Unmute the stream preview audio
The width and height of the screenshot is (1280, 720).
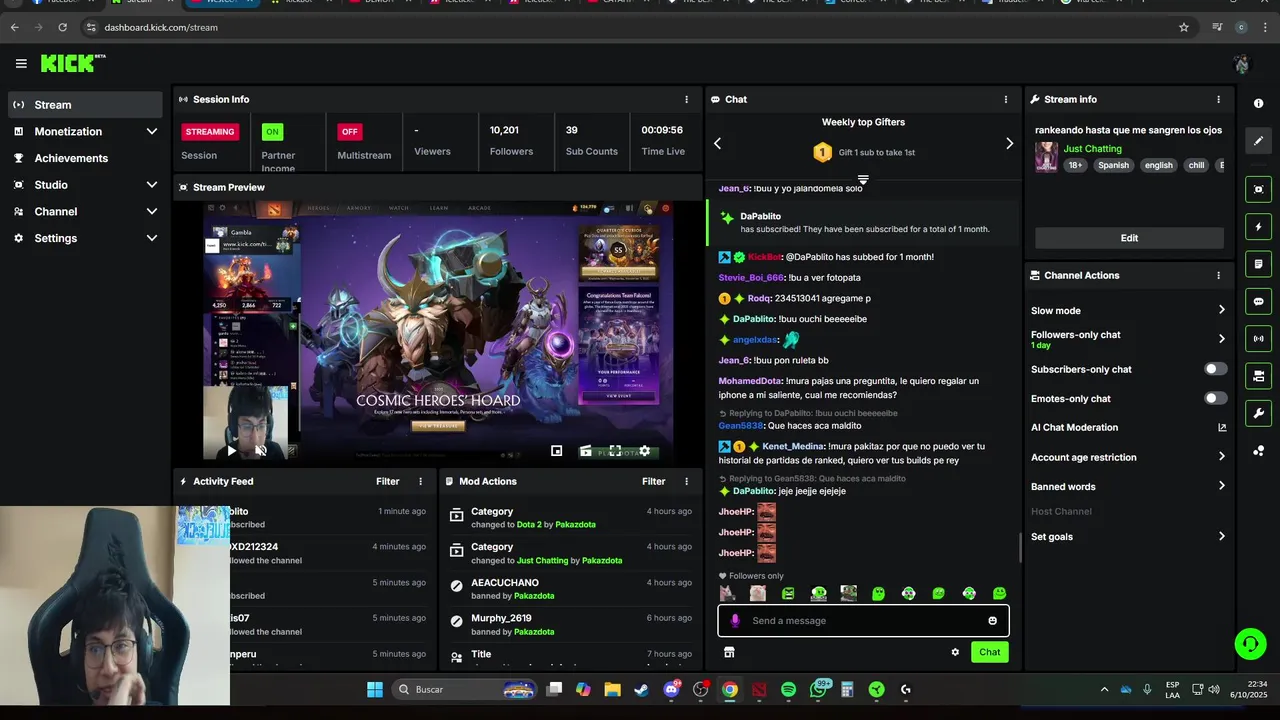261,451
